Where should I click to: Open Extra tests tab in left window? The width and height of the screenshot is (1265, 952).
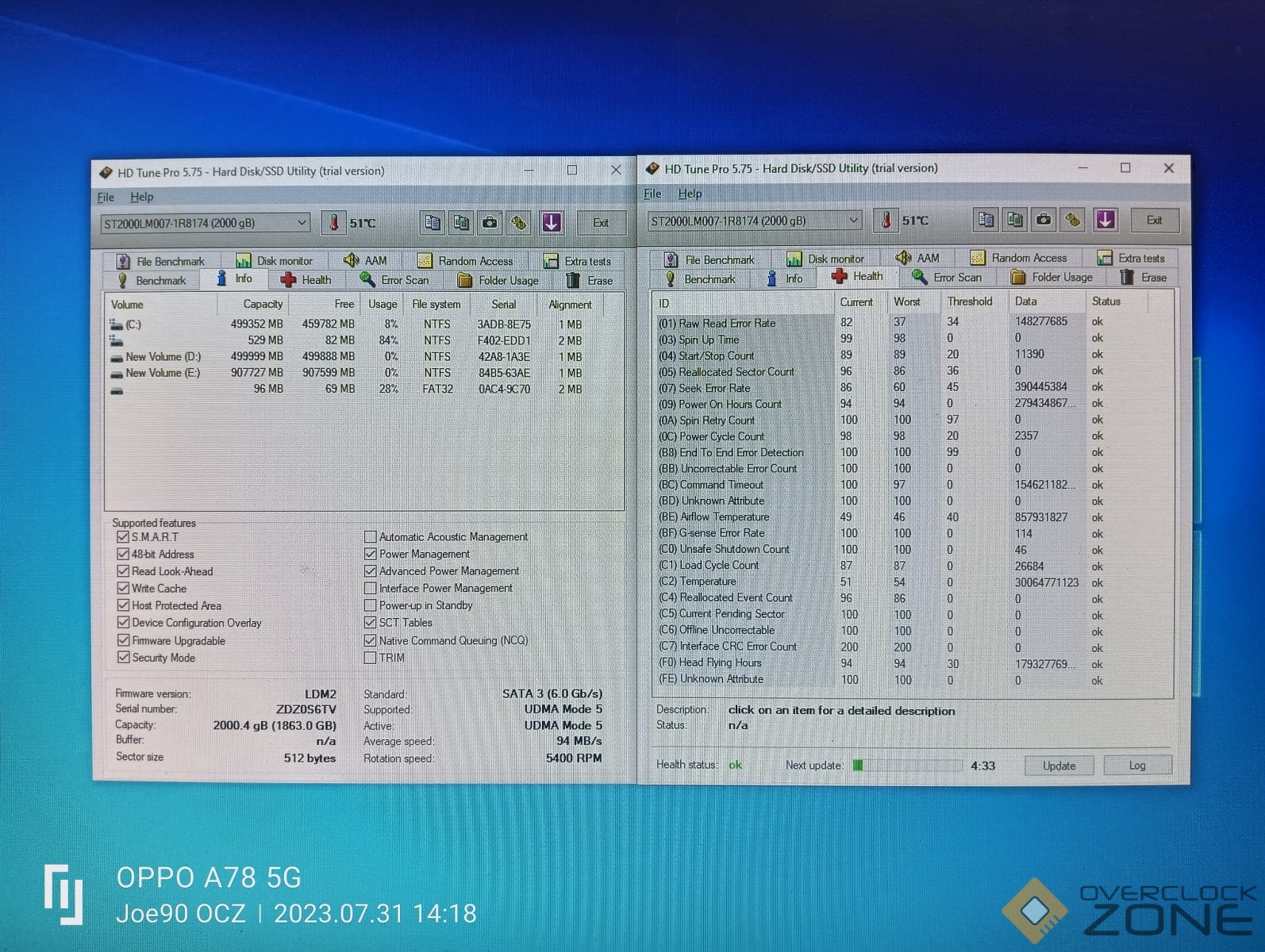click(x=577, y=261)
